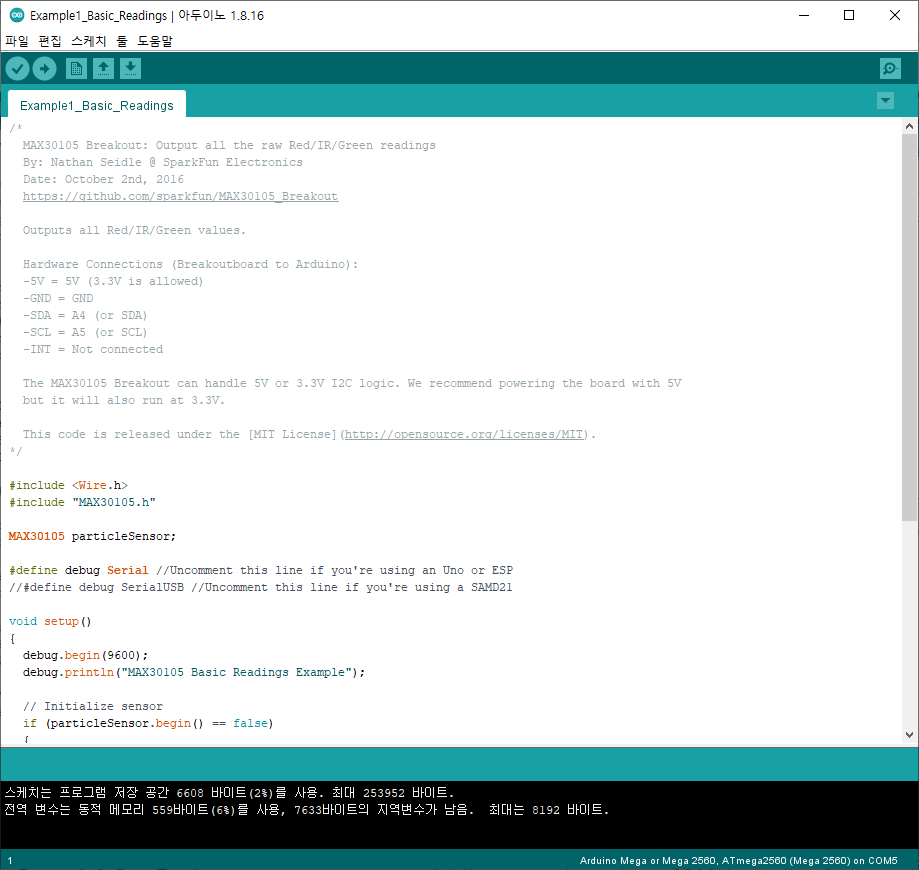The height and width of the screenshot is (870, 919).
Task: Click 'Date: October 2nd, 2016' comment
Action: point(103,179)
